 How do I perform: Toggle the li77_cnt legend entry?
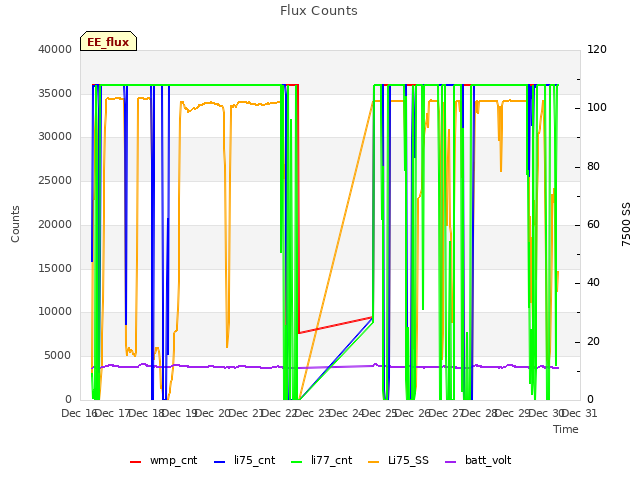click(321, 460)
